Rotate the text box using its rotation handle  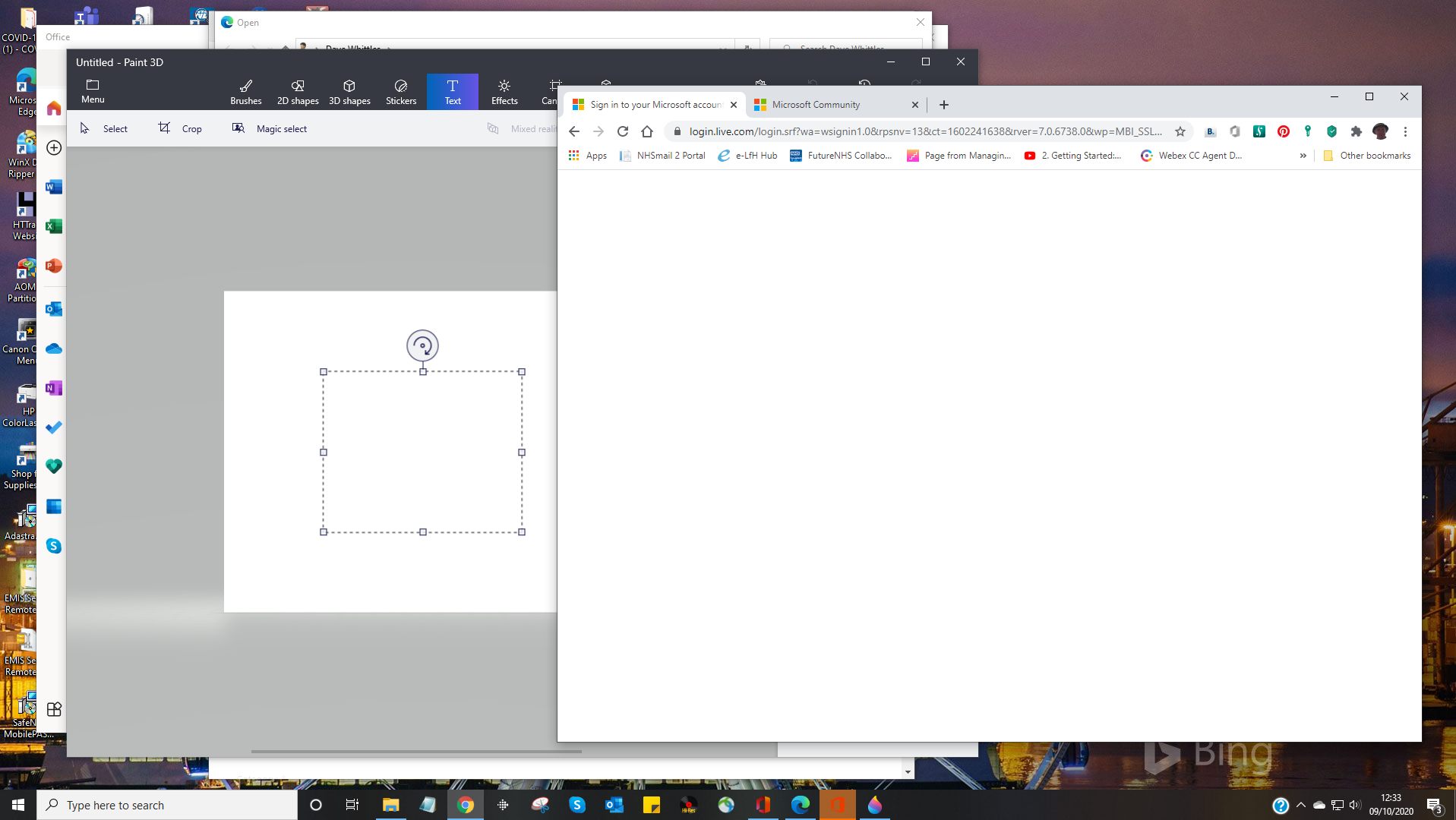423,345
